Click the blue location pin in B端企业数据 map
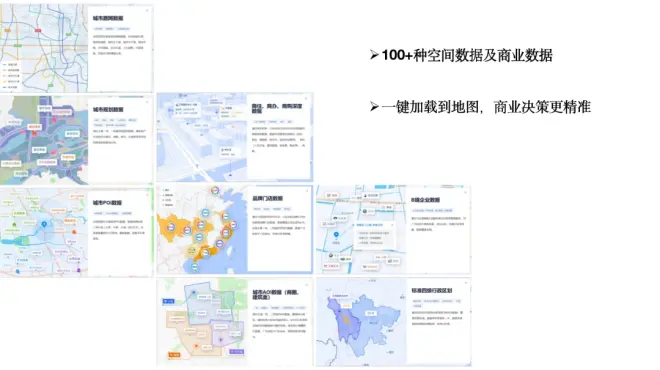This screenshot has width=660, height=370. pyautogui.click(x=336, y=235)
